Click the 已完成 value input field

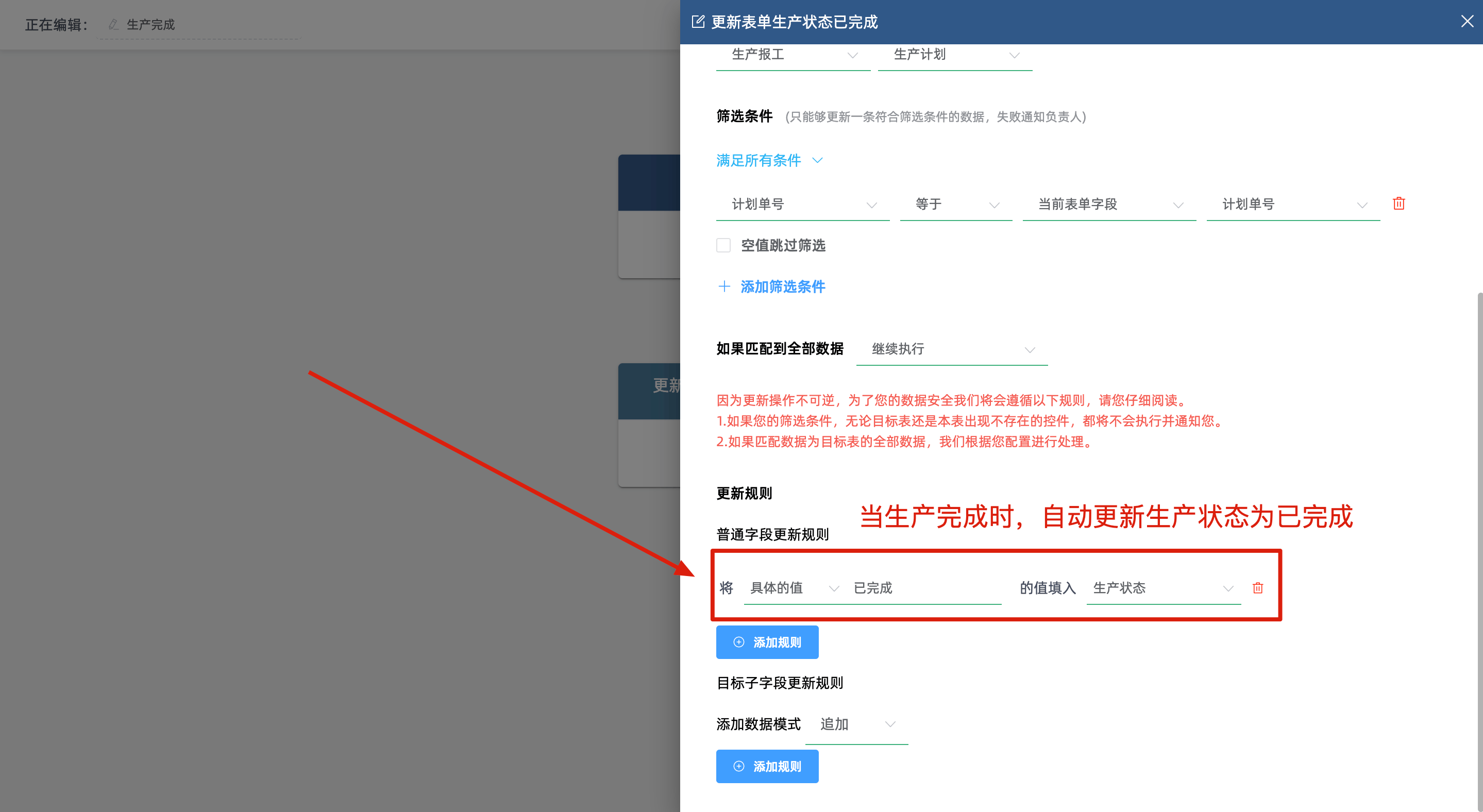(924, 587)
